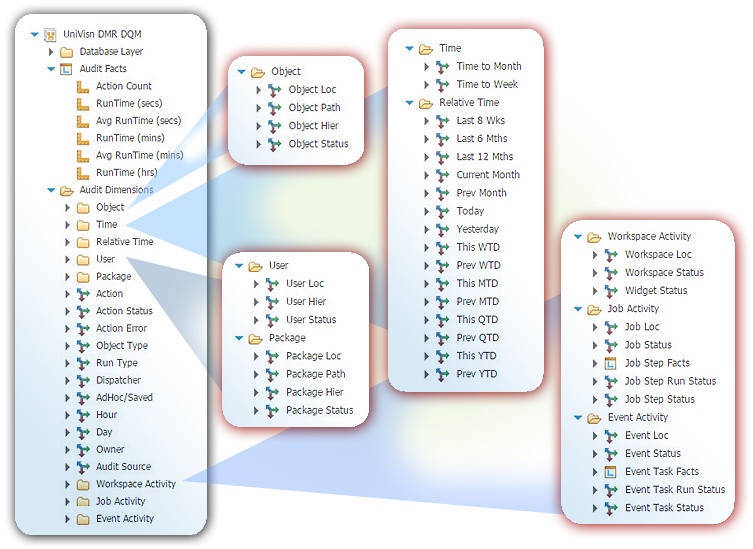The width and height of the screenshot is (753, 549).
Task: Expand the Package Hier dimension
Action: [x=256, y=393]
